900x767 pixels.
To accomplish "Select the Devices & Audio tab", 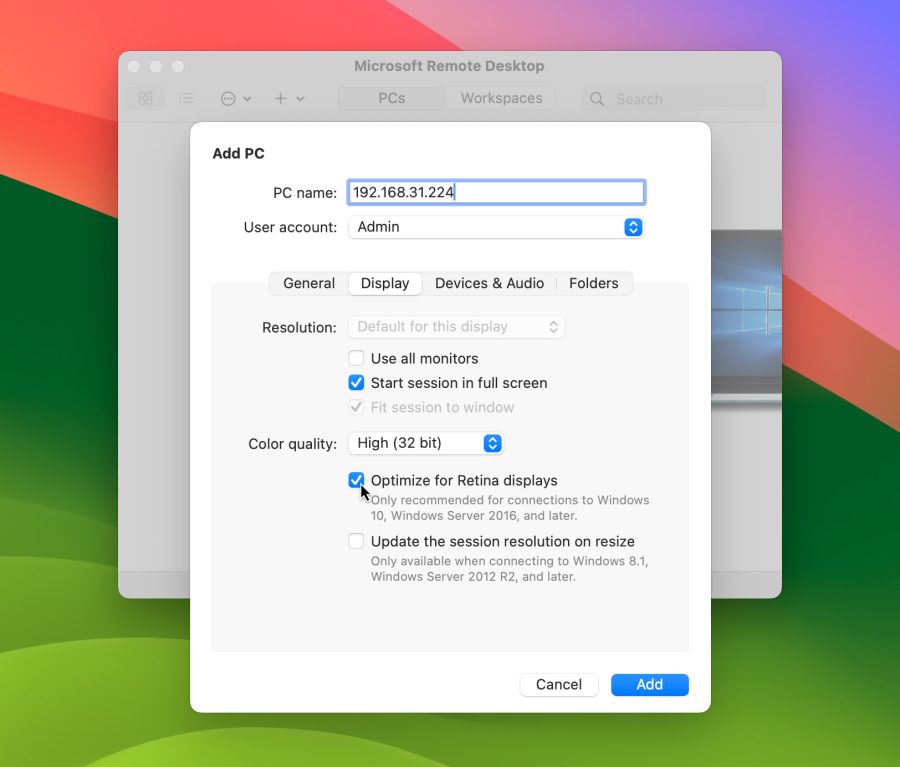I will click(490, 283).
